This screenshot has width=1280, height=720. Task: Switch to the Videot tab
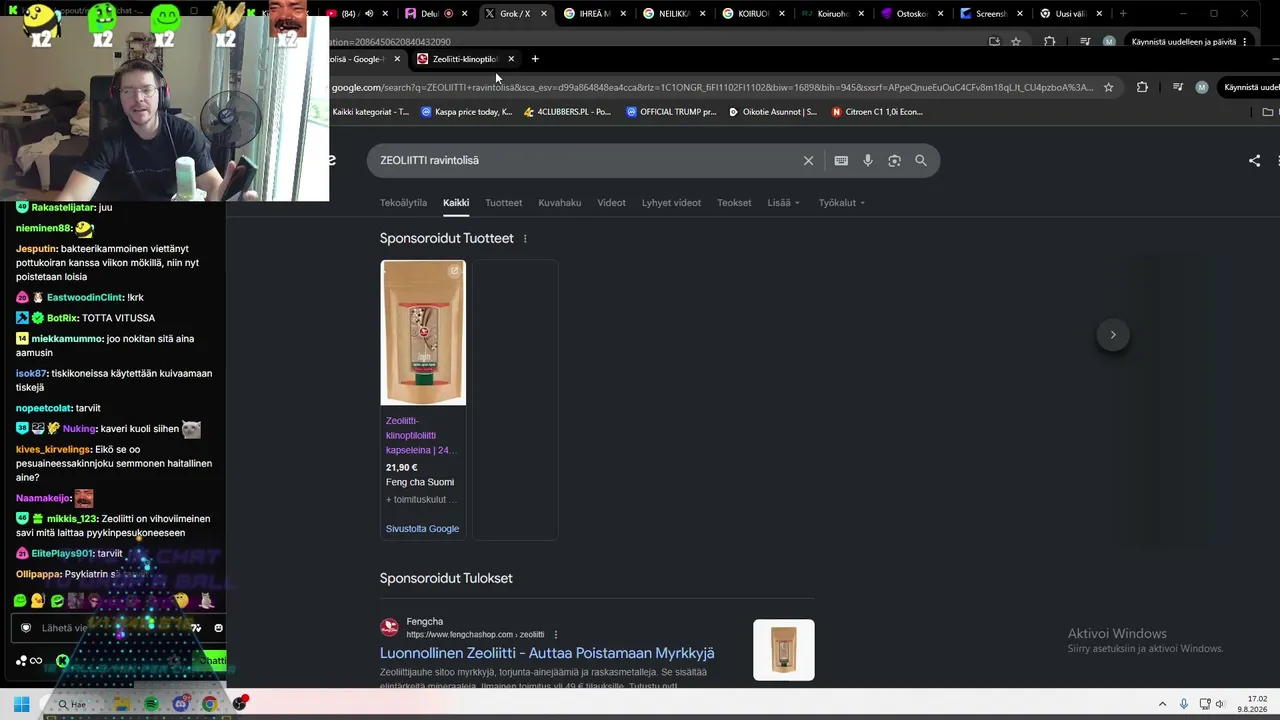tap(611, 203)
